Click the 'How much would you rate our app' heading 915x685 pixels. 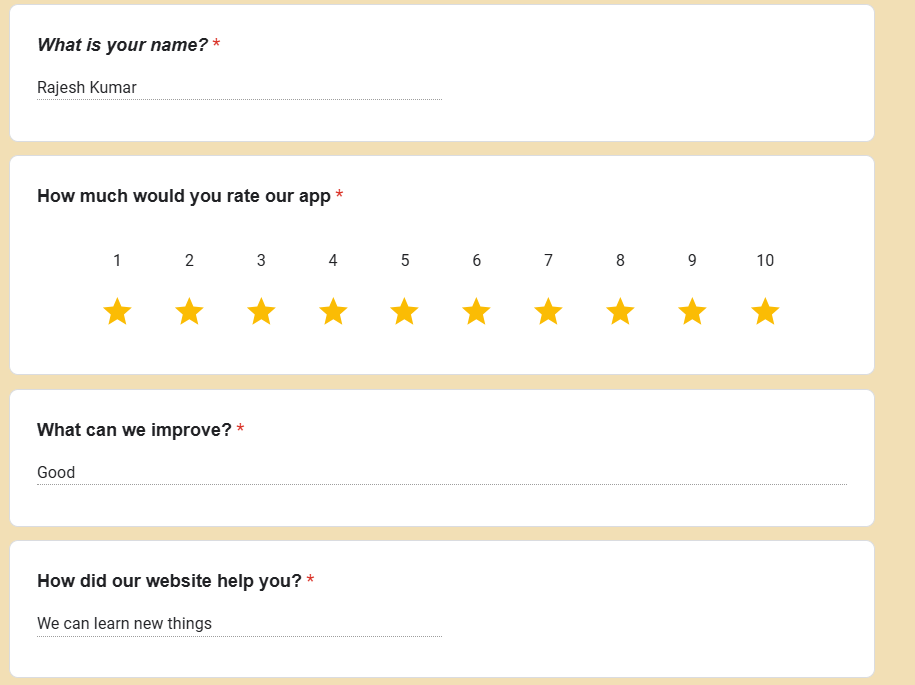point(183,196)
